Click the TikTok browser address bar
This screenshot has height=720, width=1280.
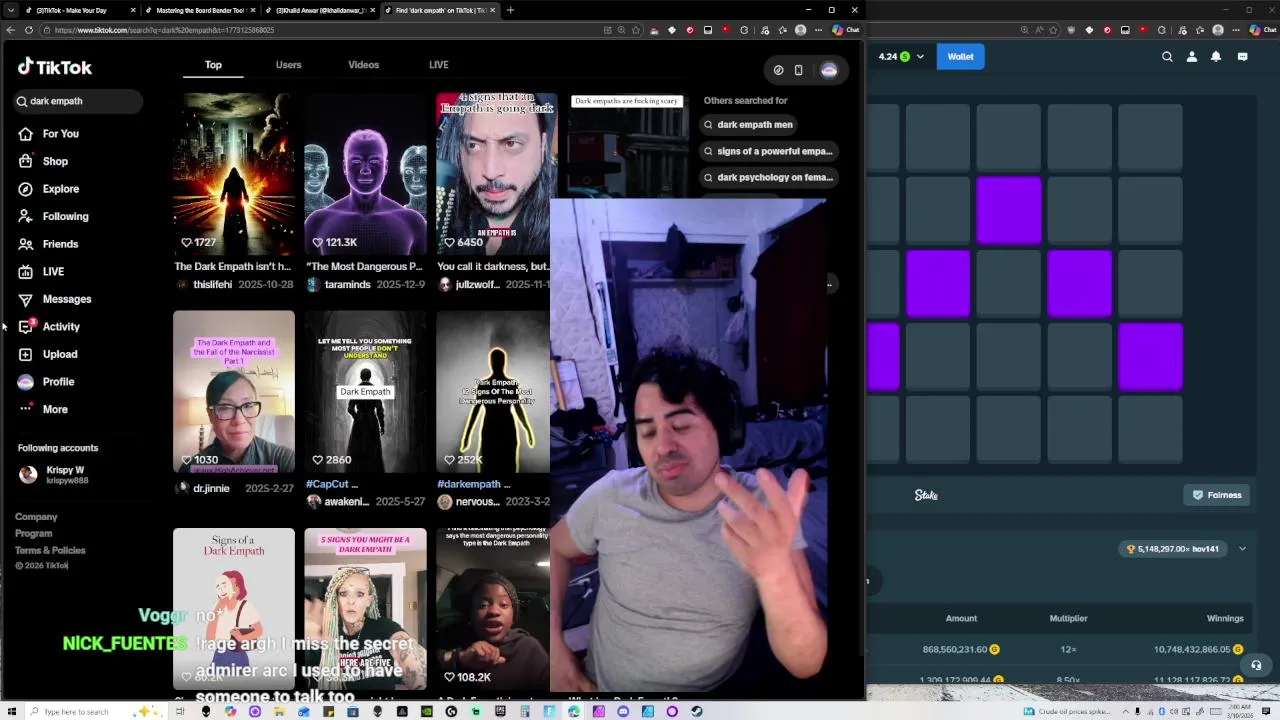tap(320, 30)
